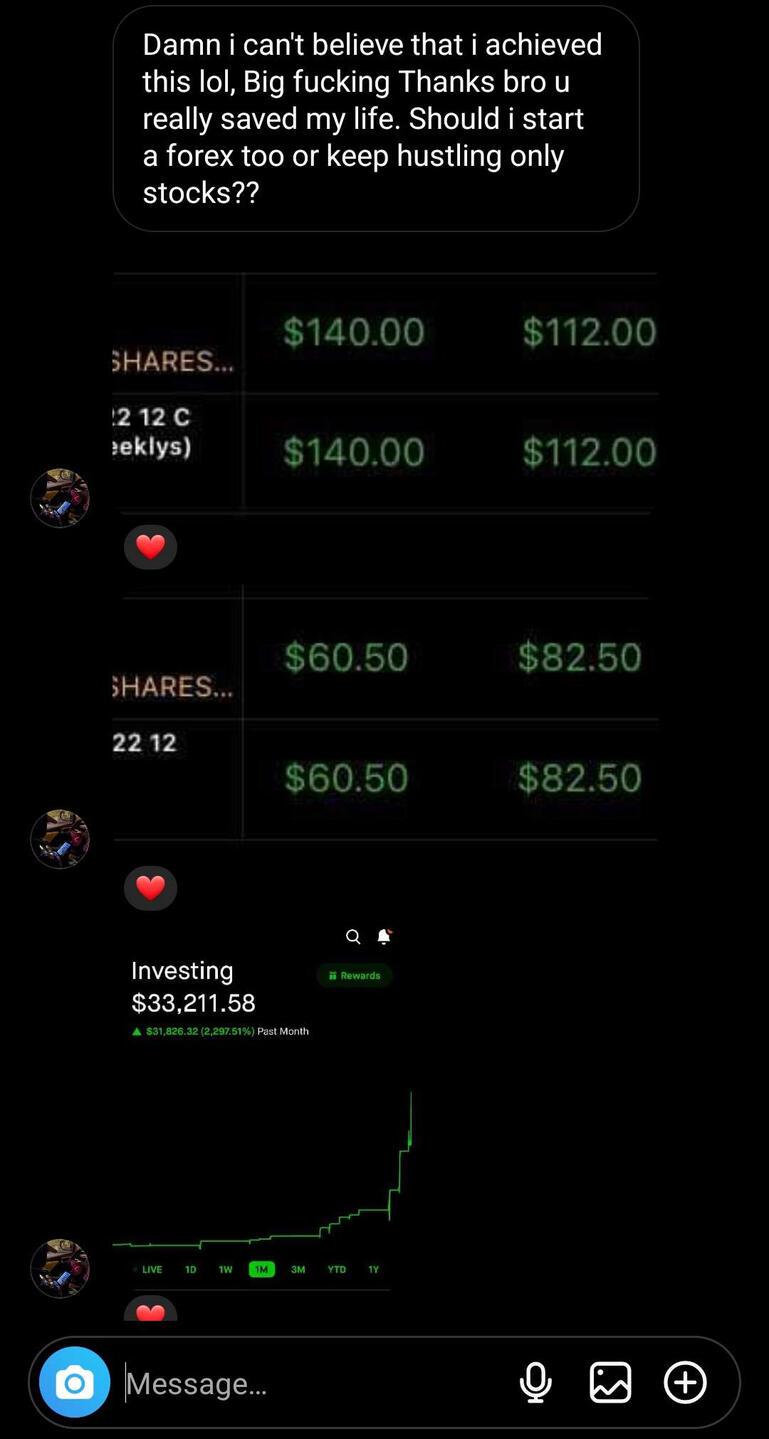Click the green Rewards button

pyautogui.click(x=355, y=975)
